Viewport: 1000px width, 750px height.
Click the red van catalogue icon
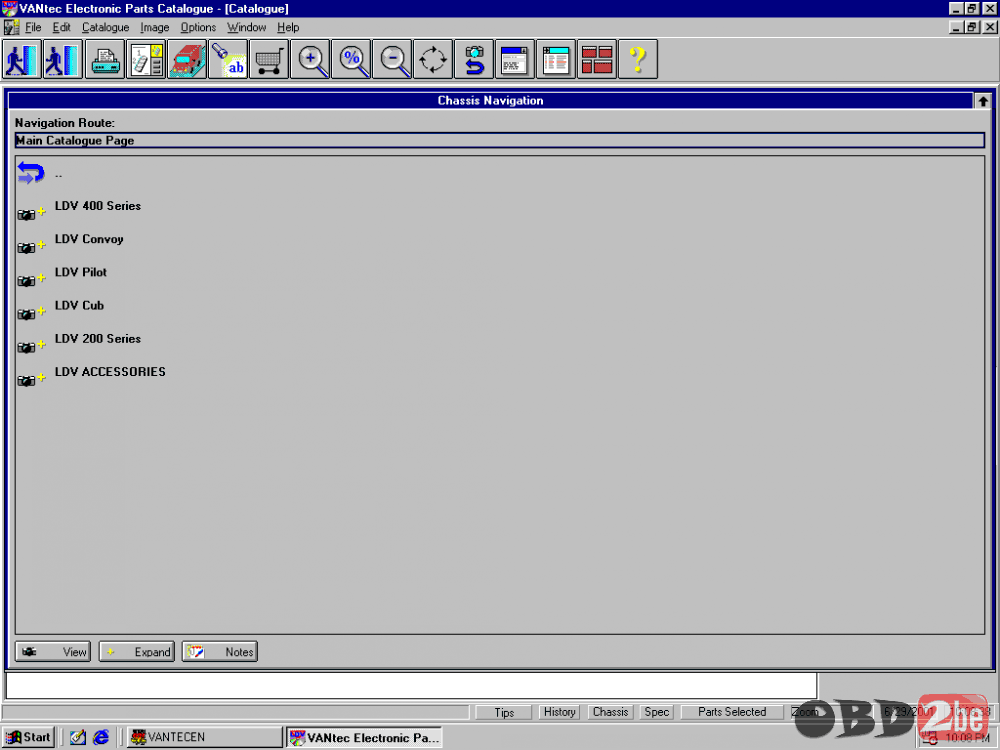click(187, 59)
